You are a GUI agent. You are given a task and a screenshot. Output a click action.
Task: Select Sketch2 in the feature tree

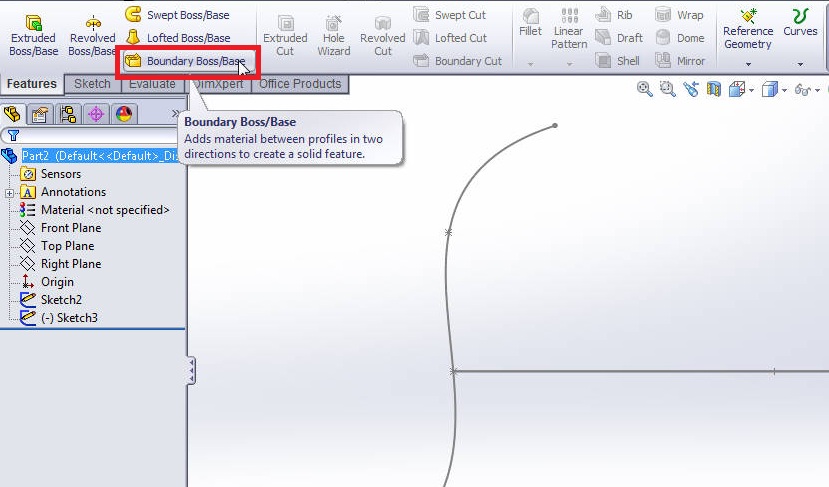pos(61,300)
